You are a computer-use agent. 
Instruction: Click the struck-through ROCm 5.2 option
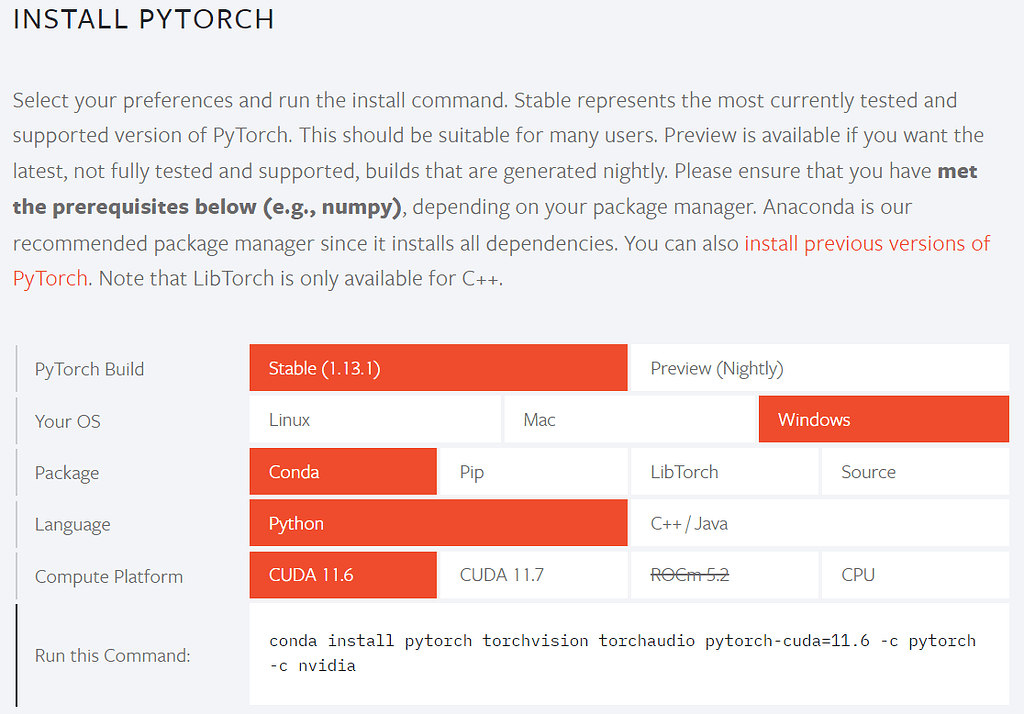click(724, 575)
